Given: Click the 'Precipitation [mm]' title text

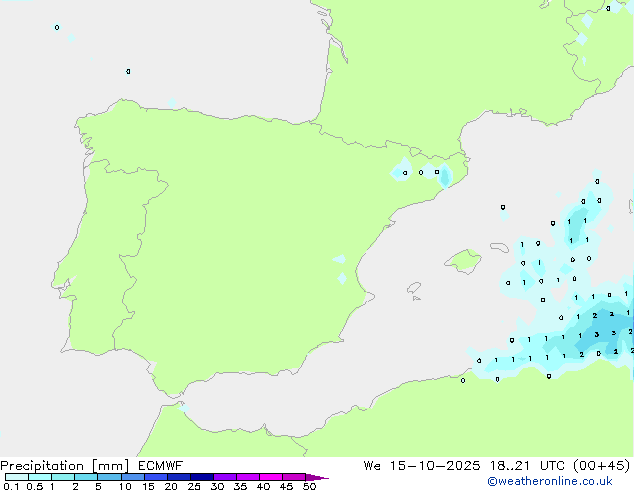Looking at the screenshot, I should pos(65,466).
